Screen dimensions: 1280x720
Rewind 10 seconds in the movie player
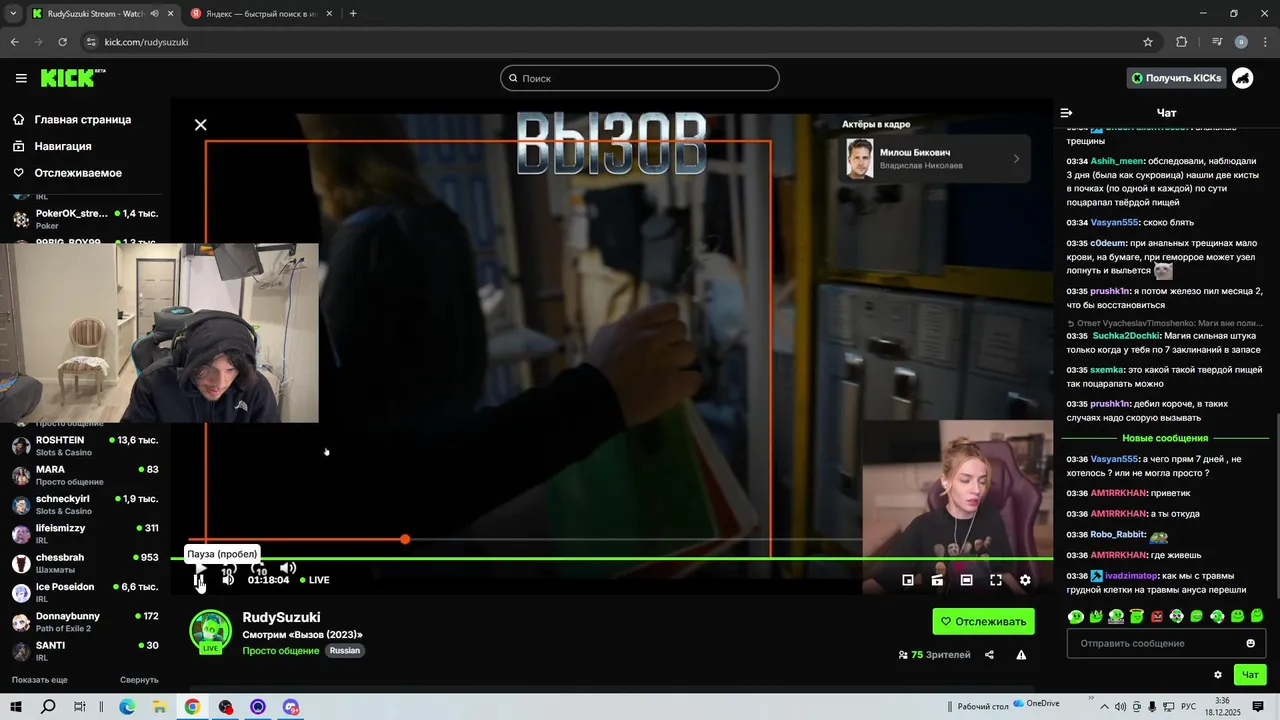pos(229,569)
